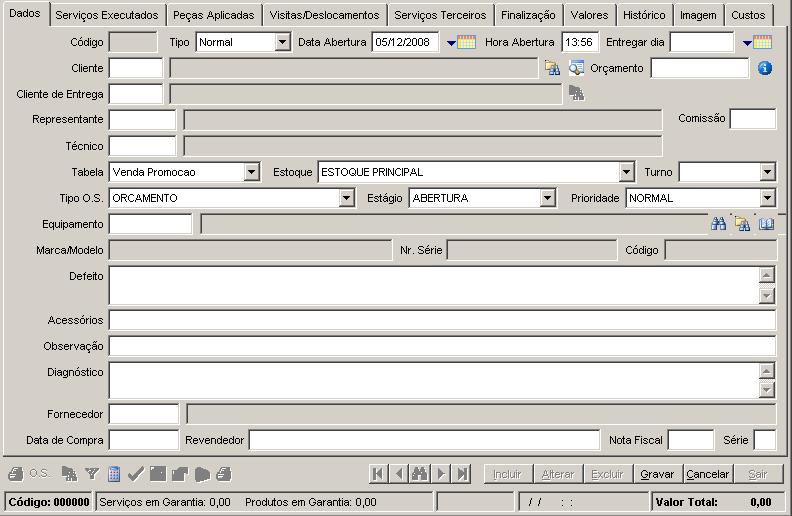The image size is (792, 516).
Task: Click the magnifier icon beside Orçamento
Action: [576, 68]
